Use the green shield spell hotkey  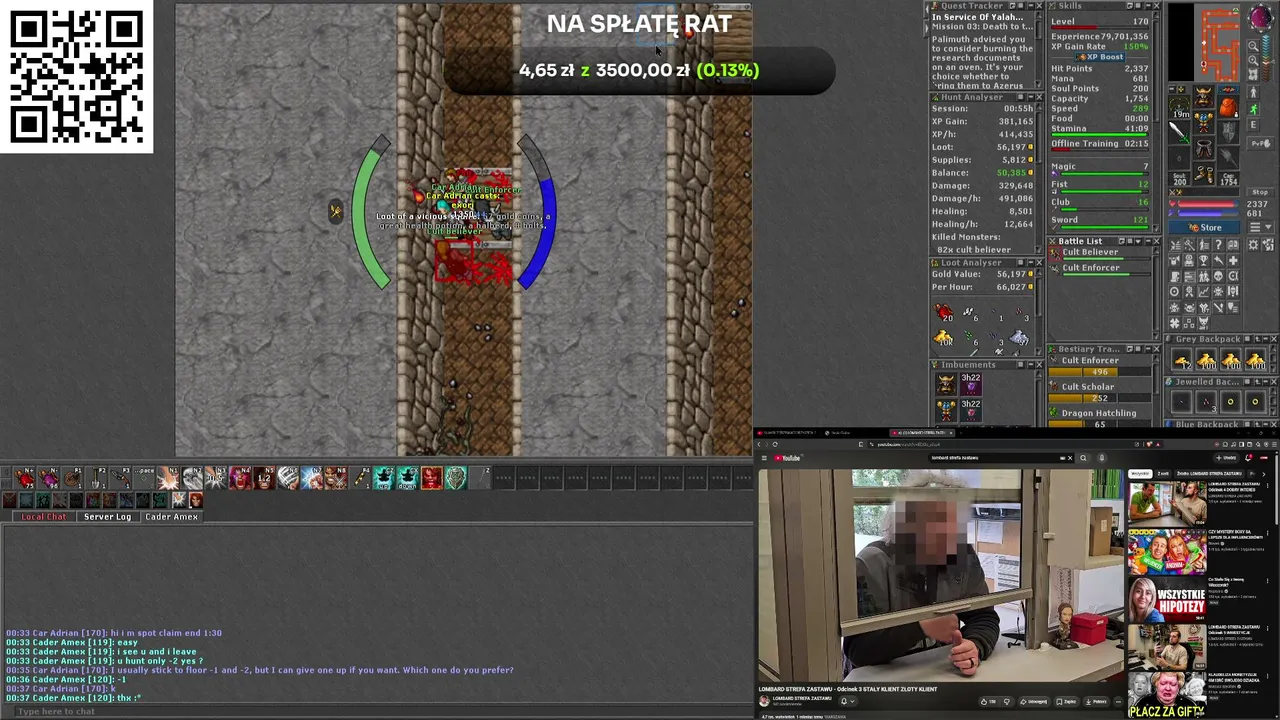[456, 478]
